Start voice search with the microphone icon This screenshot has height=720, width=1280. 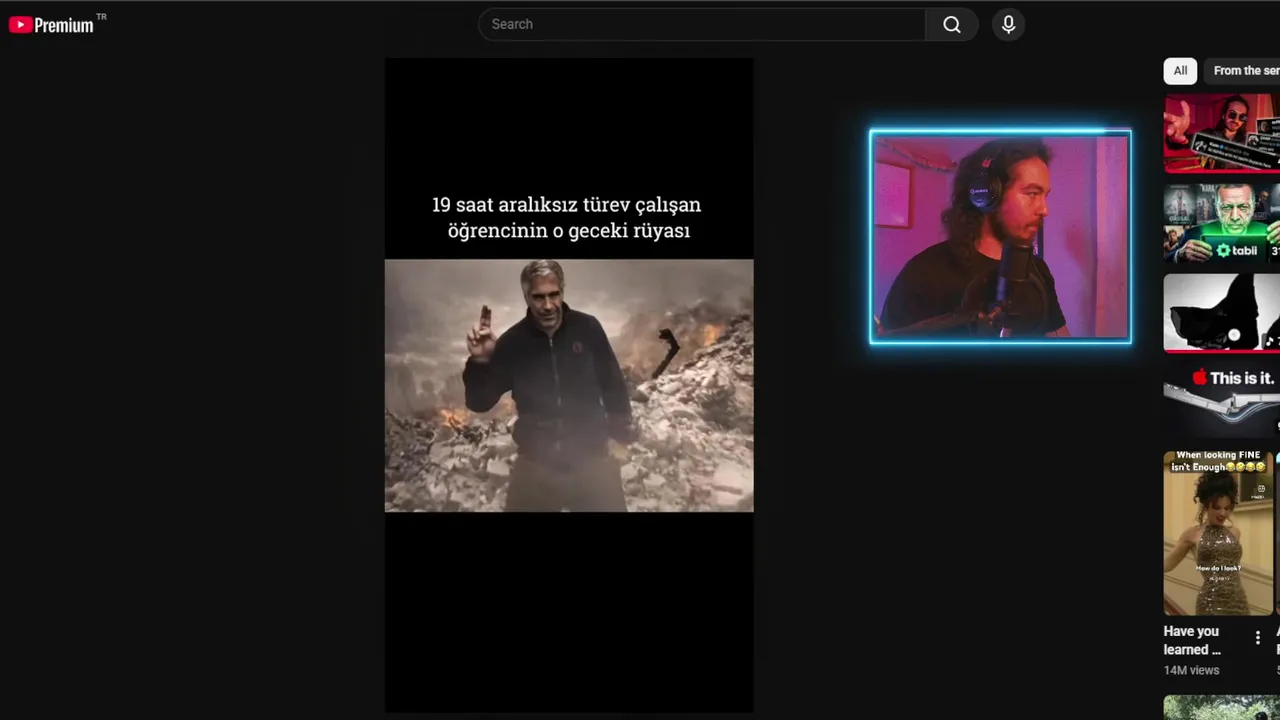[x=1008, y=24]
